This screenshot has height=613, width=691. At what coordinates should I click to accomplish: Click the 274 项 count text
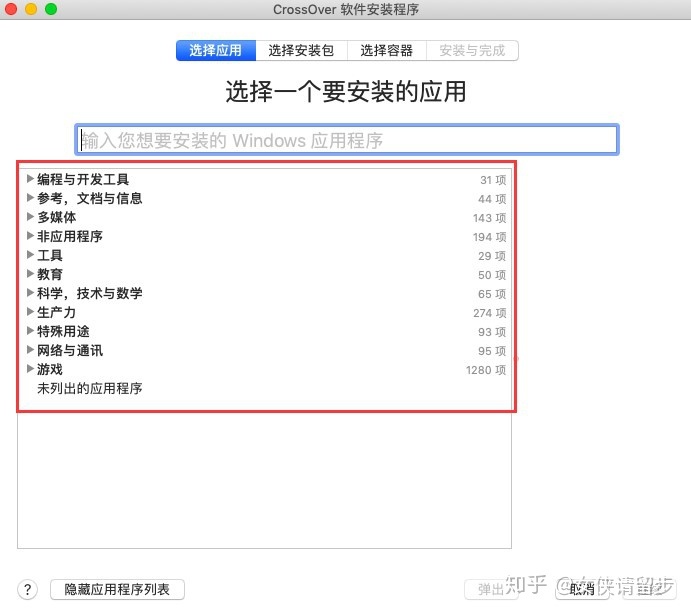(490, 313)
